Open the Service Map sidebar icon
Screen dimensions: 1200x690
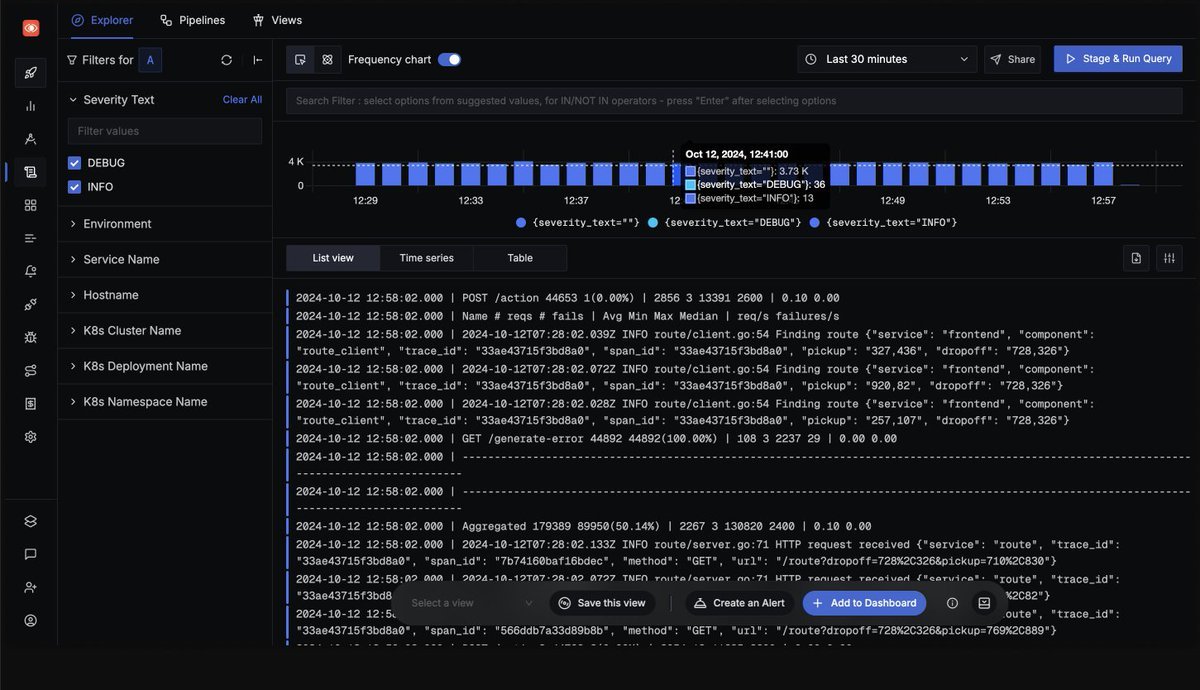pos(31,371)
